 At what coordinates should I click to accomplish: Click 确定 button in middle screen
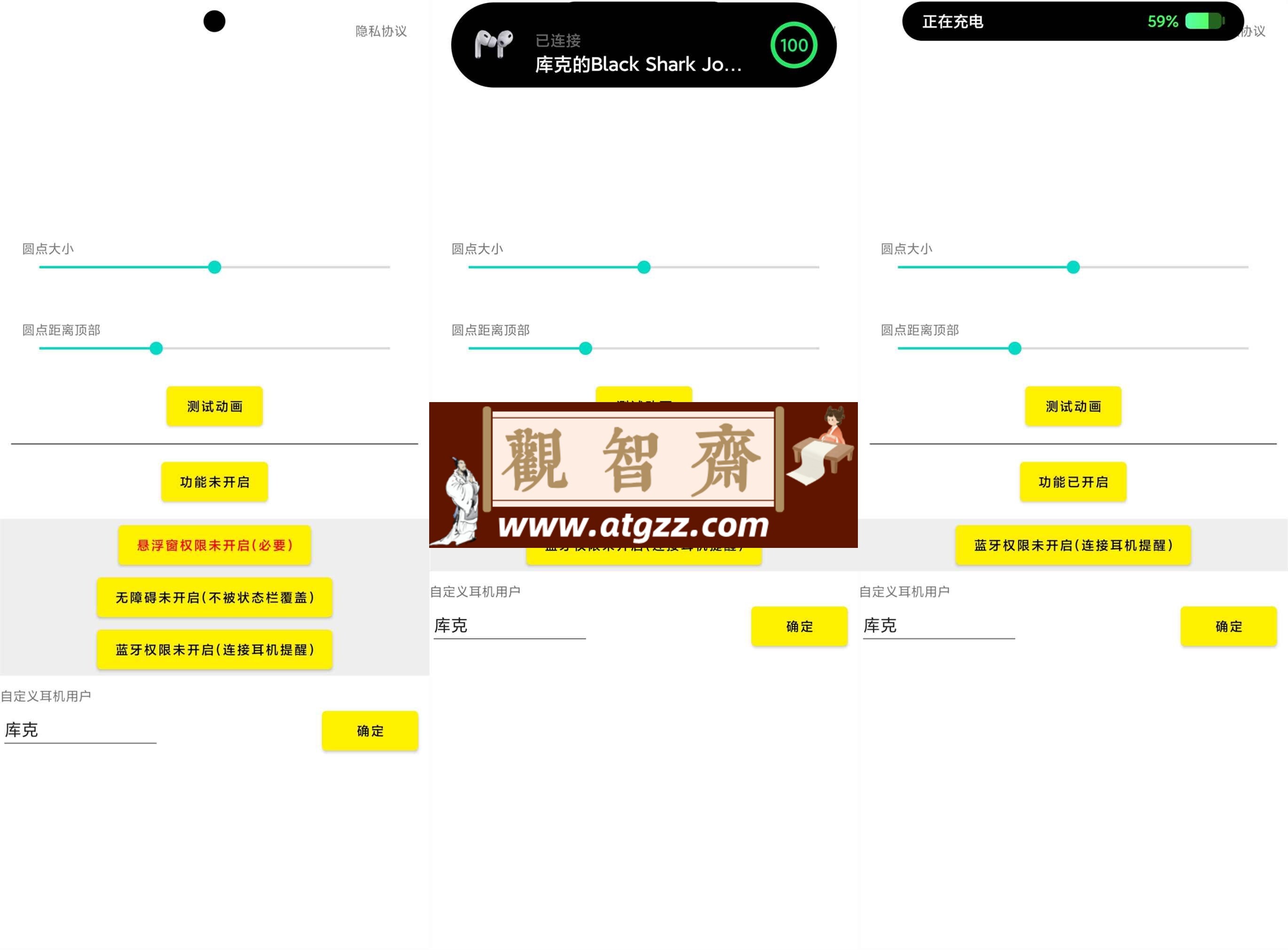(800, 626)
